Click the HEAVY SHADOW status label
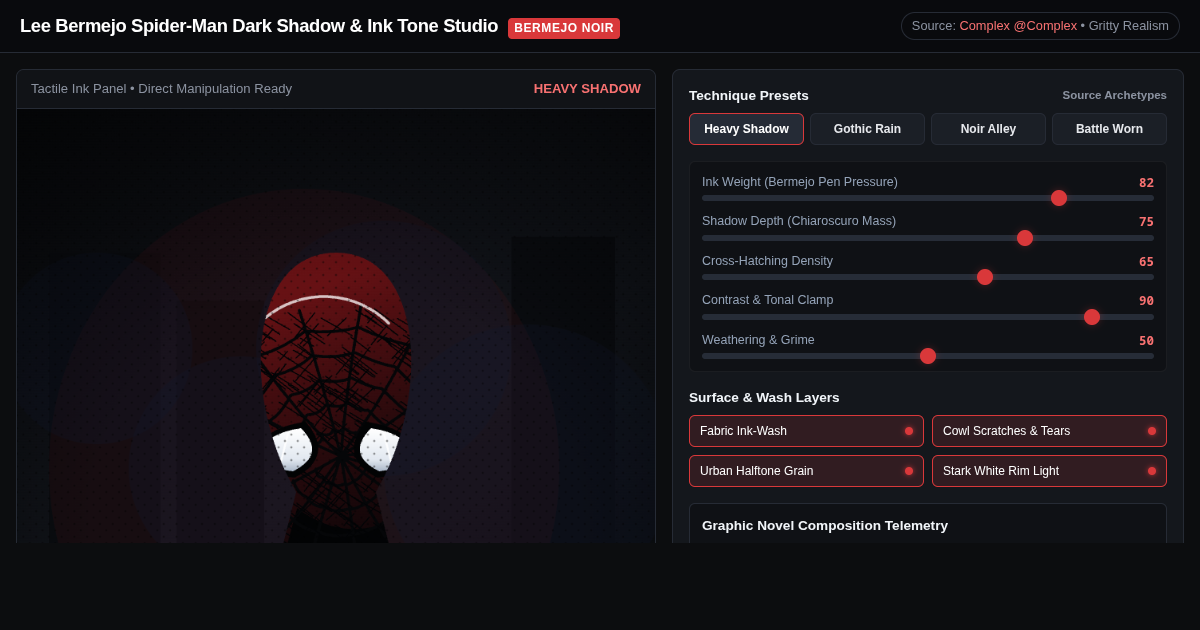Screen dimensions: 1200x630 point(587,89)
